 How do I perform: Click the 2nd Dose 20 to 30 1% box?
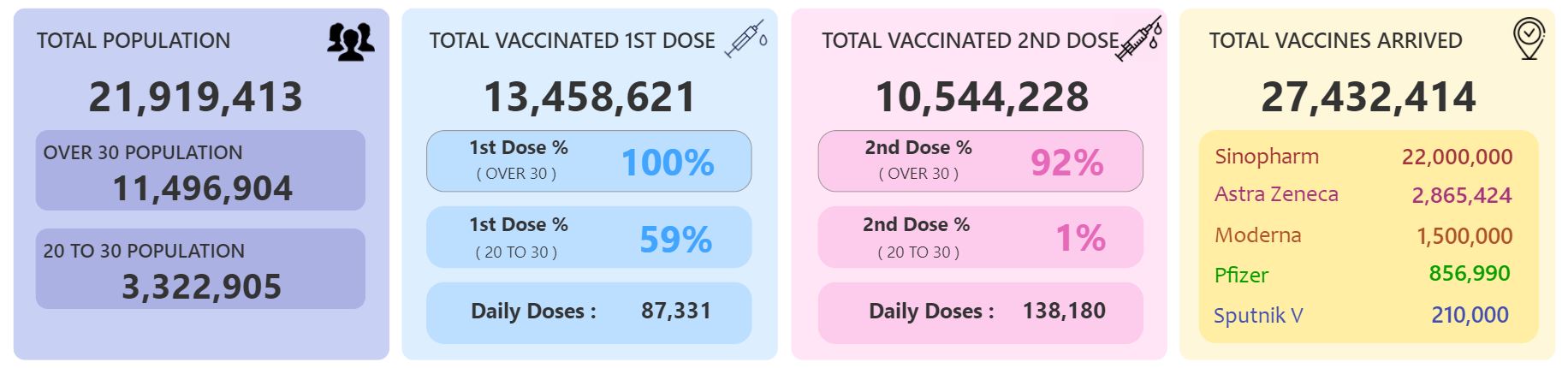981,237
